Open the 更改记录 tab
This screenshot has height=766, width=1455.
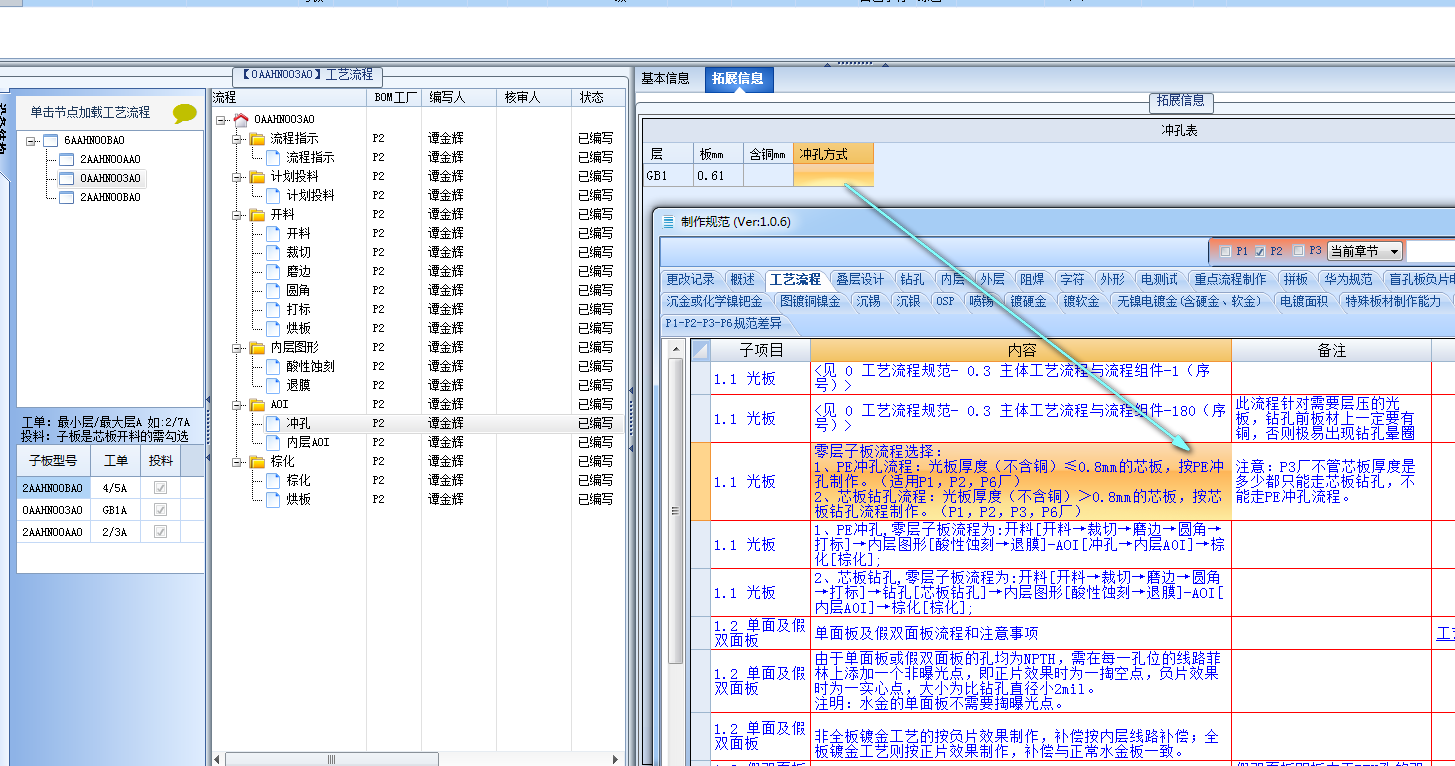tap(691, 280)
